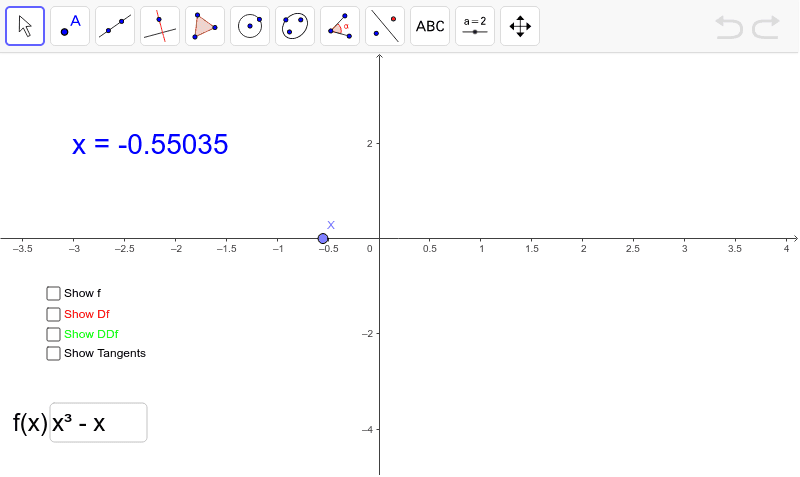The image size is (800, 477).
Task: Pick the Move Graphics View tool
Action: 520,26
